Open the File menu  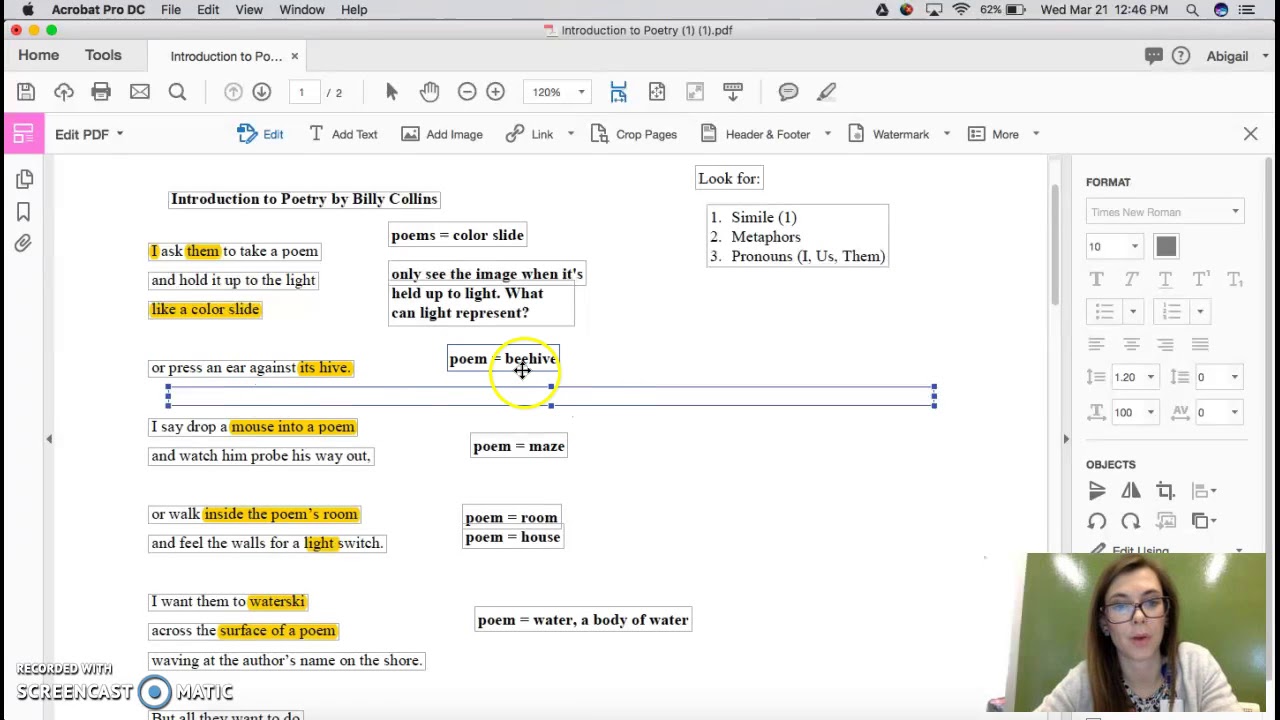[x=171, y=10]
